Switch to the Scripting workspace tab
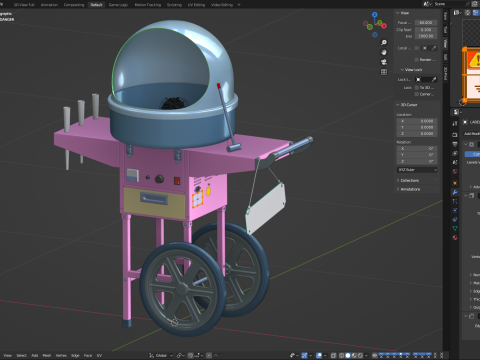 174,5
